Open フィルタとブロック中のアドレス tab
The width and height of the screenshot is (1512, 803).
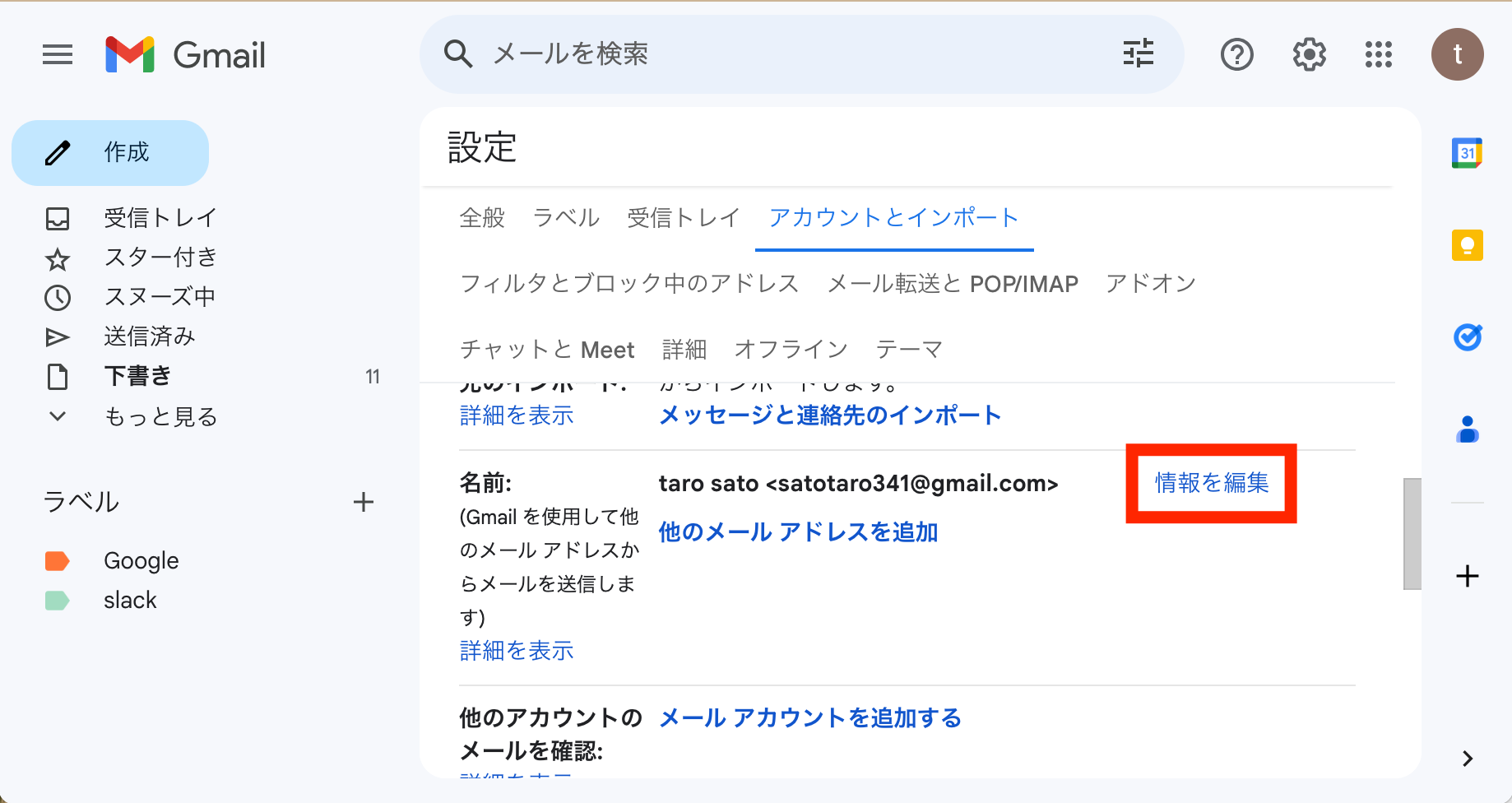[x=629, y=284]
